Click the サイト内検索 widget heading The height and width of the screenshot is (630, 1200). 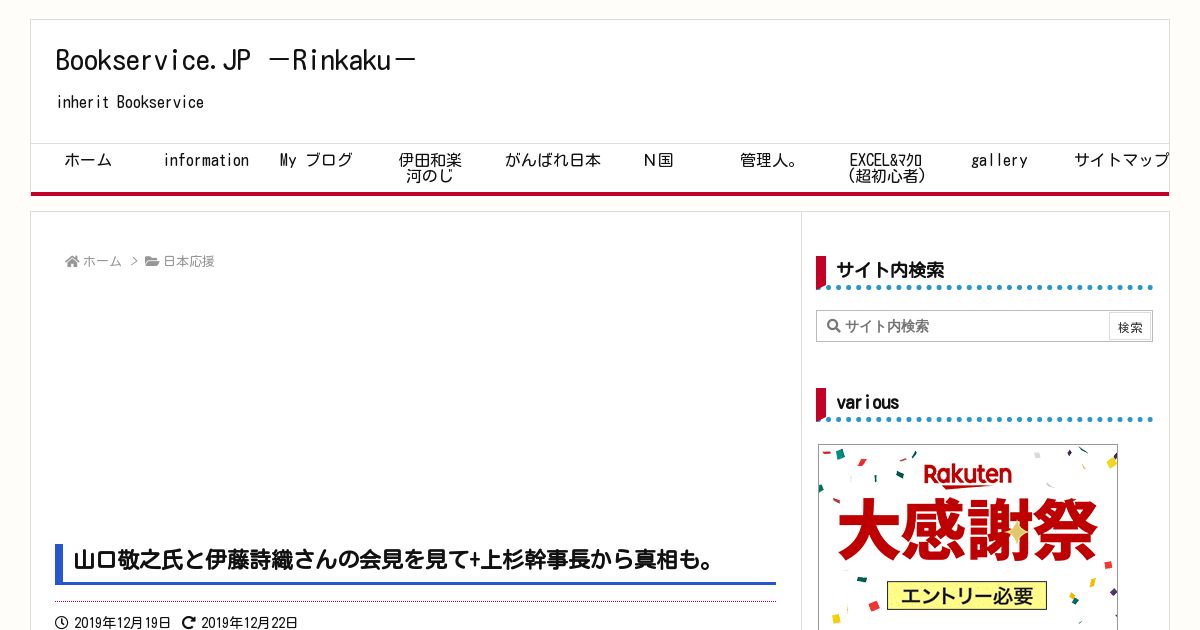[x=890, y=270]
